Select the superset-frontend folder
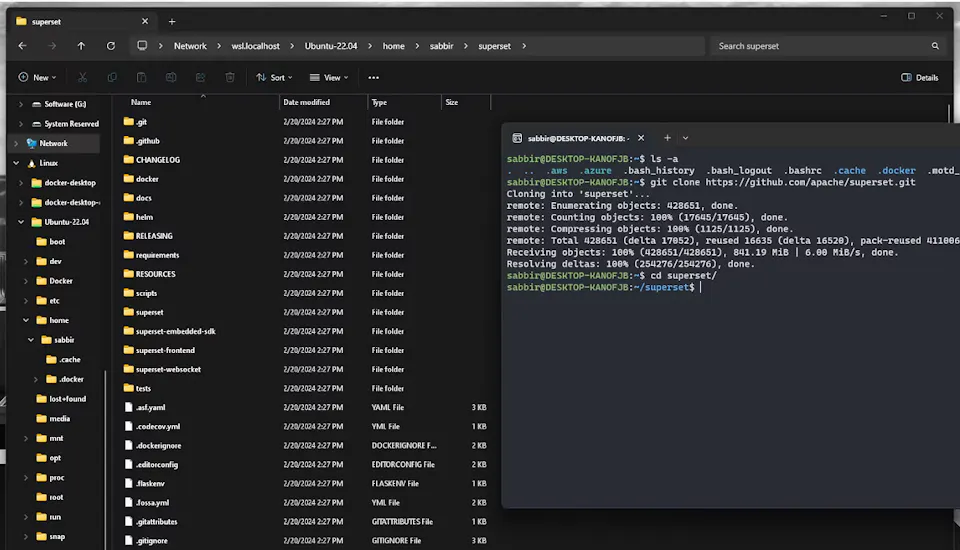 (165, 350)
